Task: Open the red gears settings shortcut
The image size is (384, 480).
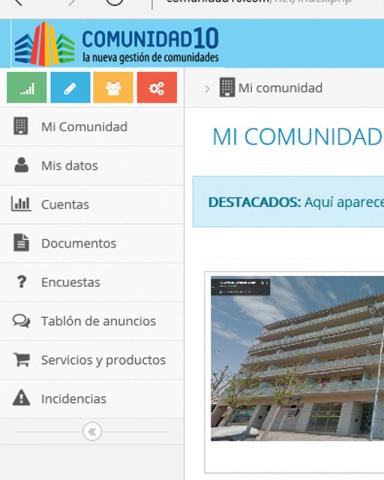Action: (157, 88)
